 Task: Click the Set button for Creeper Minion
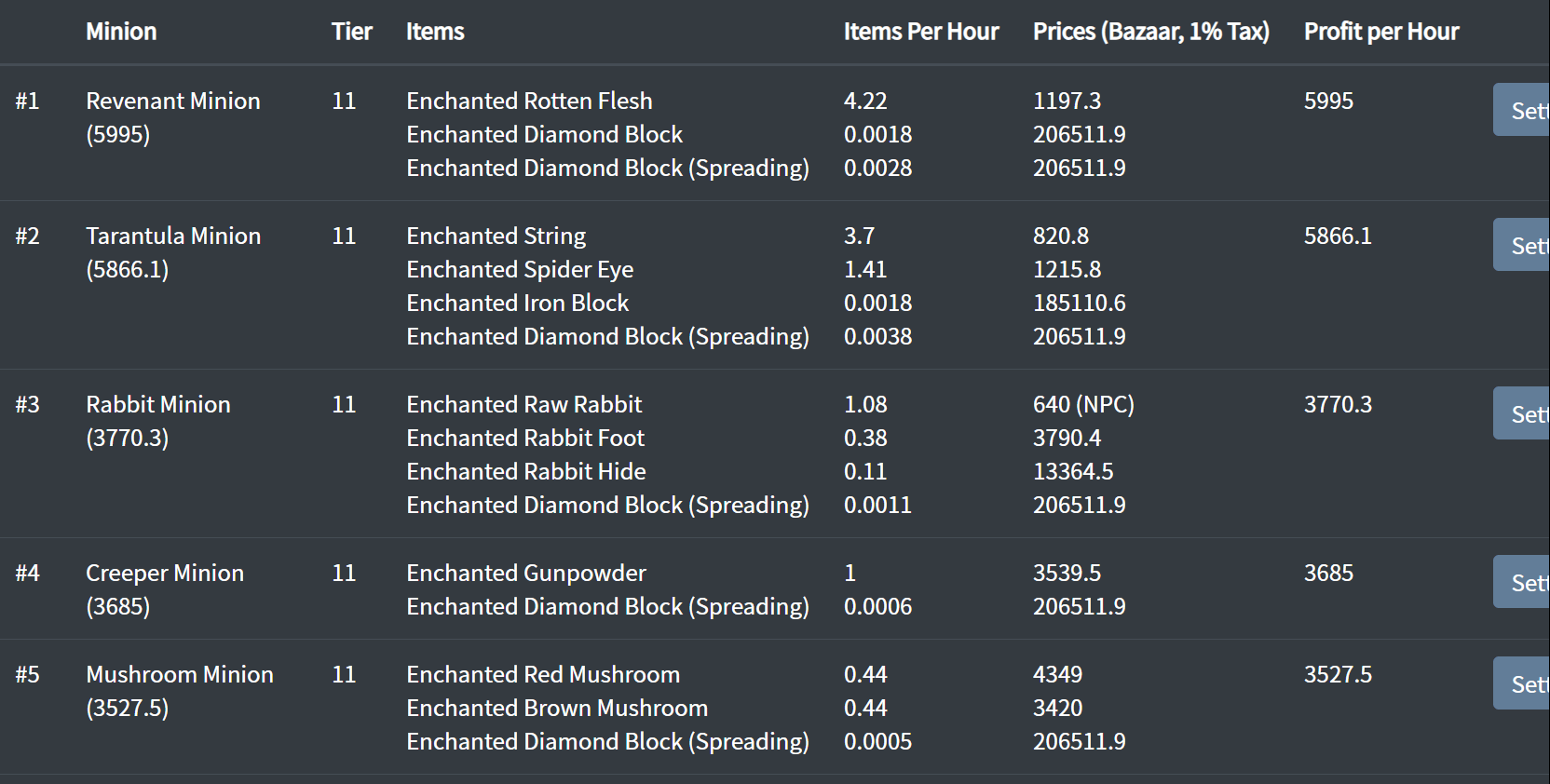tap(1524, 581)
